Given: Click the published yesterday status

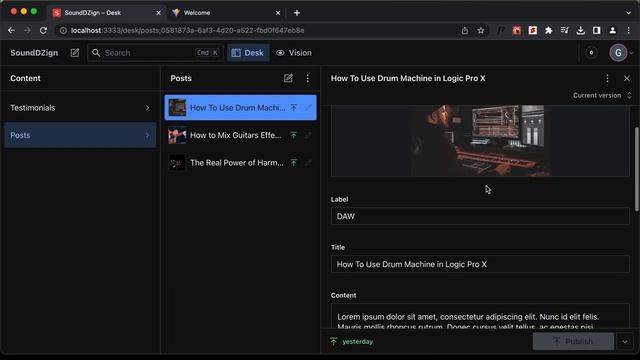Looking at the screenshot, I should tap(352, 341).
